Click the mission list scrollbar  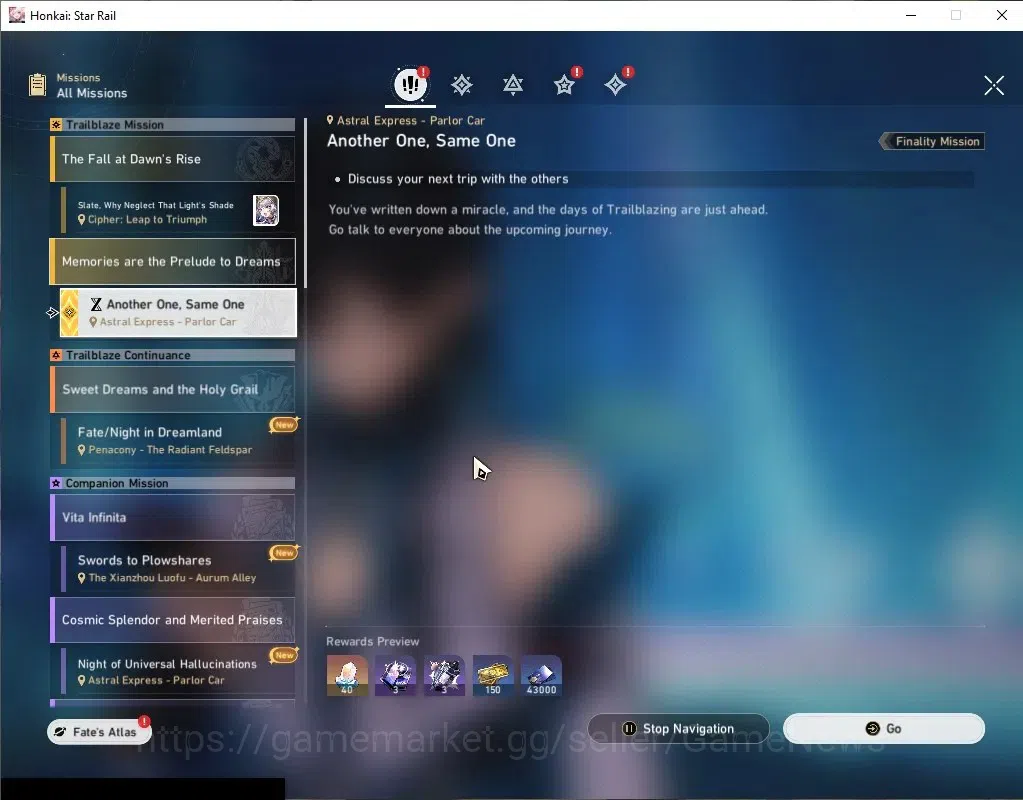click(x=305, y=203)
